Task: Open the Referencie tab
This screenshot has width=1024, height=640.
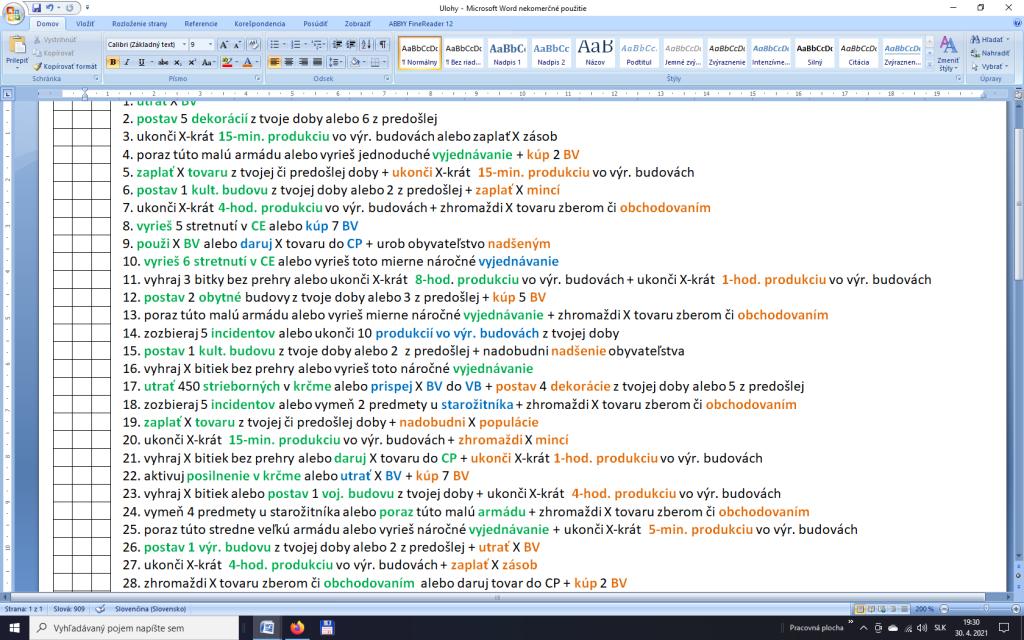Action: (200, 24)
